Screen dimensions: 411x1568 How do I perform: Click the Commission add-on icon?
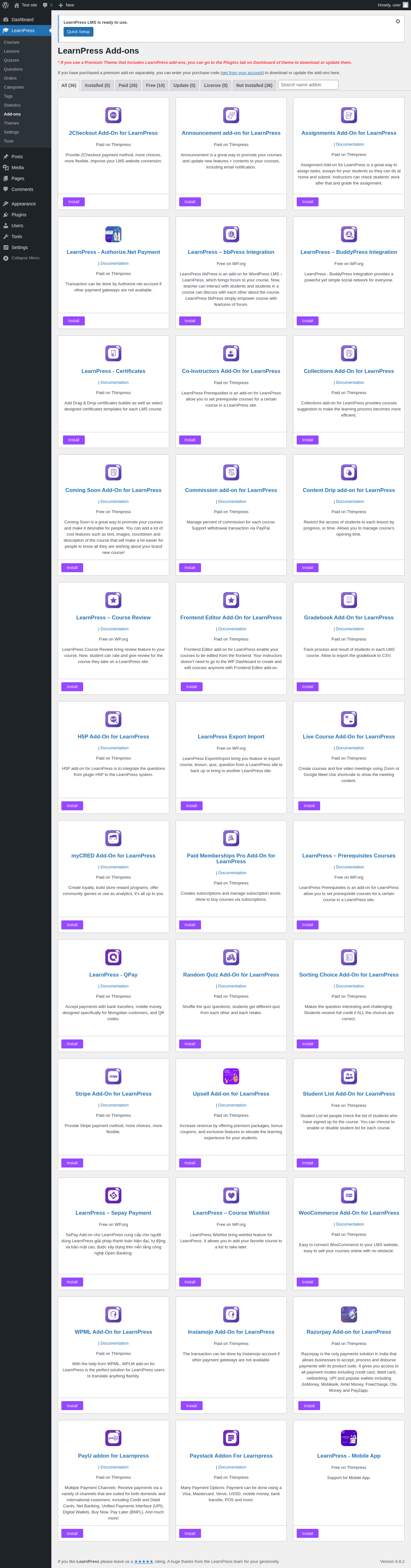point(231,472)
